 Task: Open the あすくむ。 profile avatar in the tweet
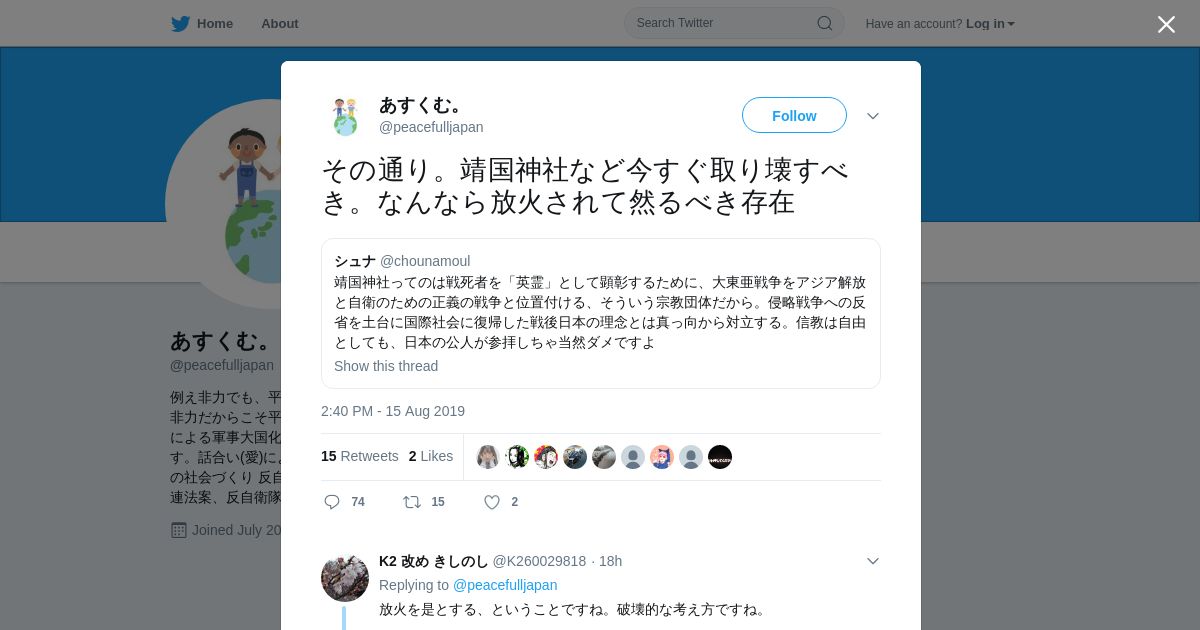tap(345, 116)
